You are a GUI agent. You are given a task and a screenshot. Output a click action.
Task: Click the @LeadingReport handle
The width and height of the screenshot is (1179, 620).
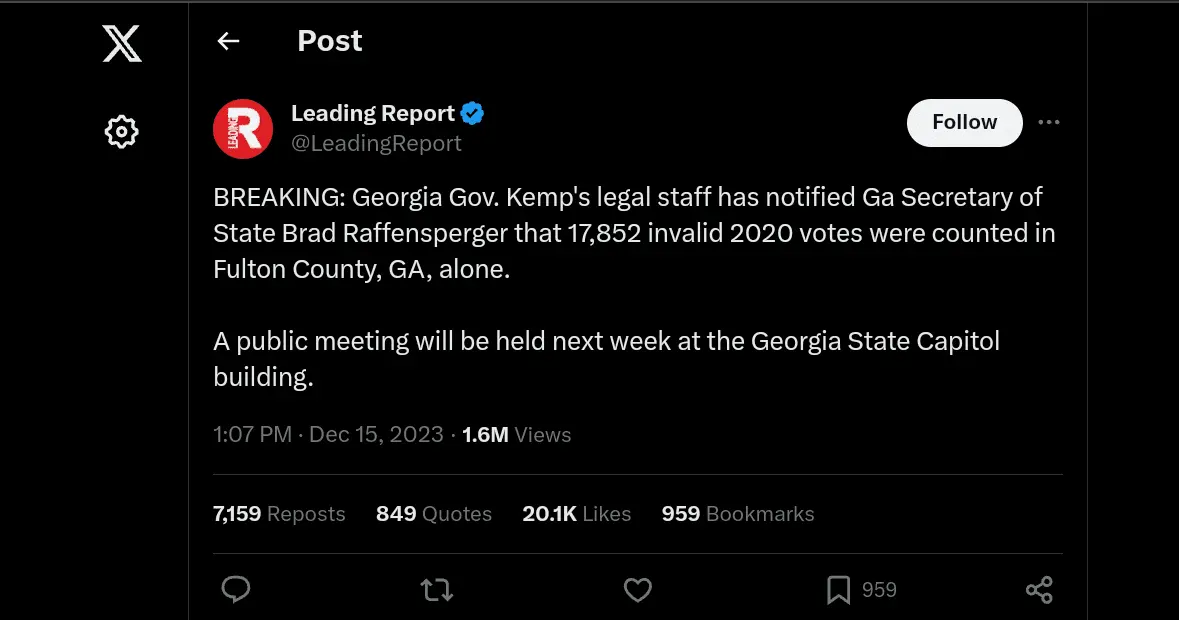click(376, 144)
